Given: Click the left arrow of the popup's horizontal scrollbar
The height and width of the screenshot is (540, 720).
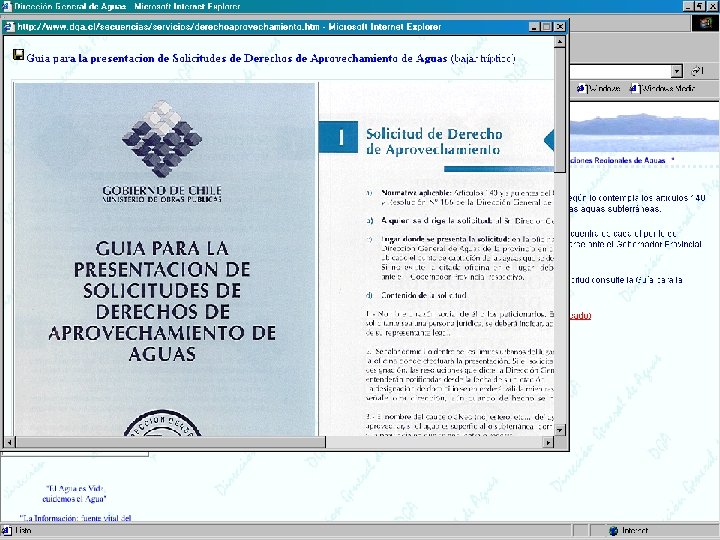Looking at the screenshot, I should pyautogui.click(x=9, y=442).
